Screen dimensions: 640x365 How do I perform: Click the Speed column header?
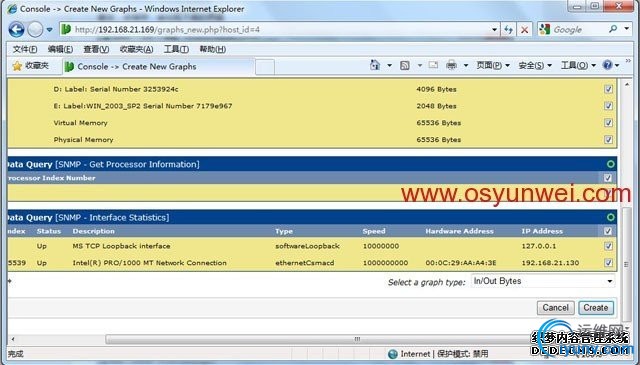[374, 231]
